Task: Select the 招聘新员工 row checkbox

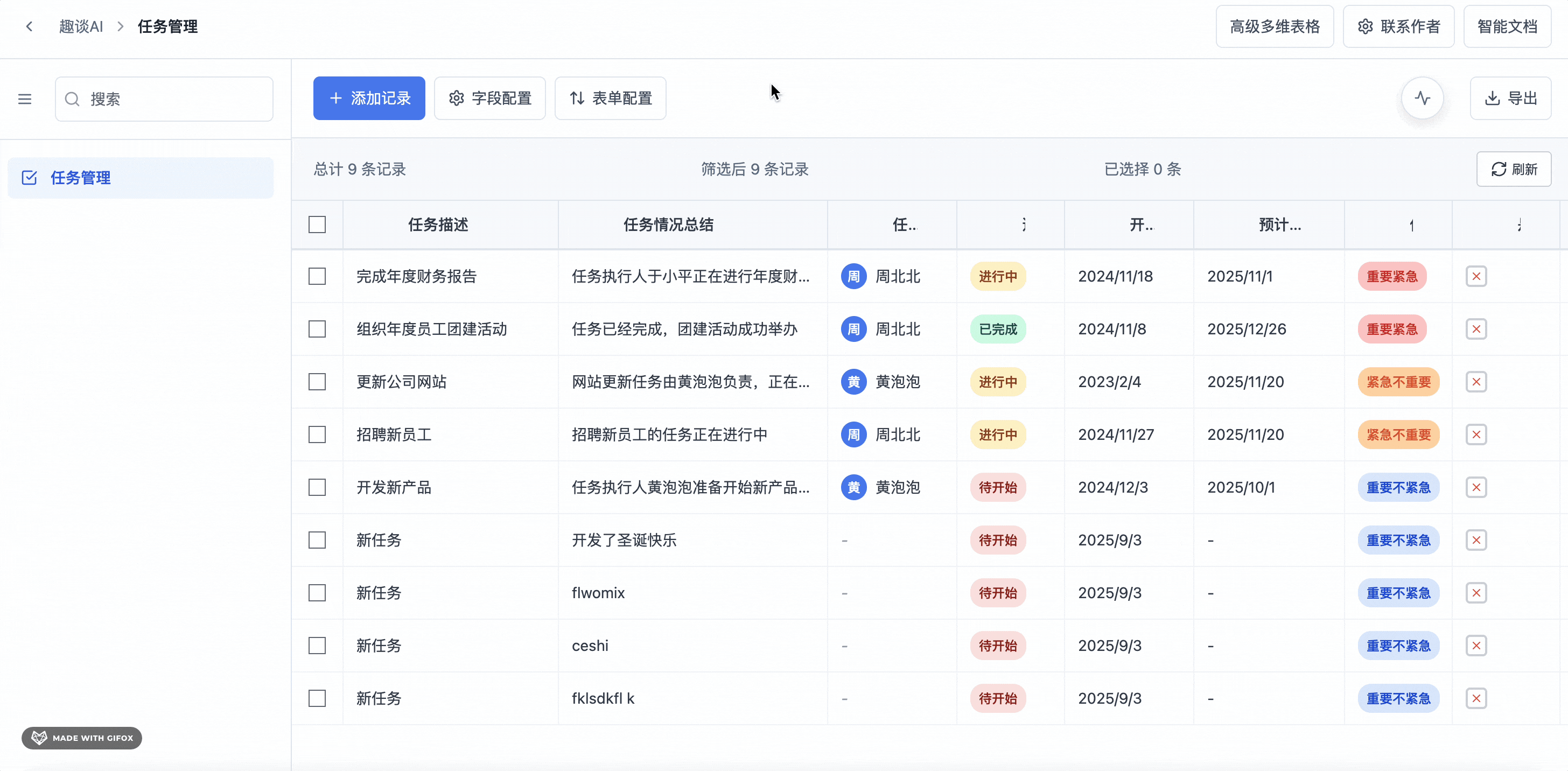Action: click(317, 434)
